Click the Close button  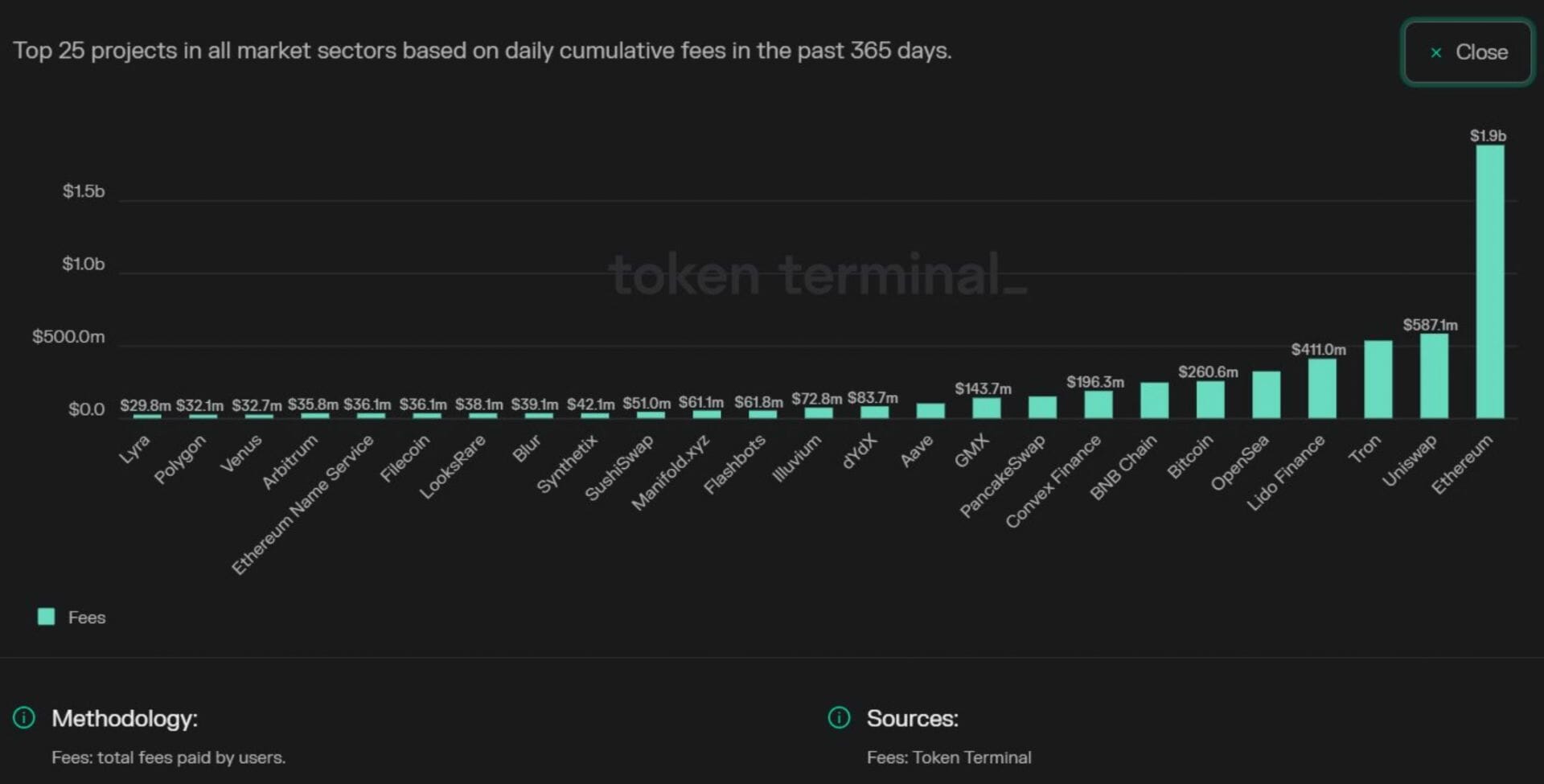pos(1468,52)
